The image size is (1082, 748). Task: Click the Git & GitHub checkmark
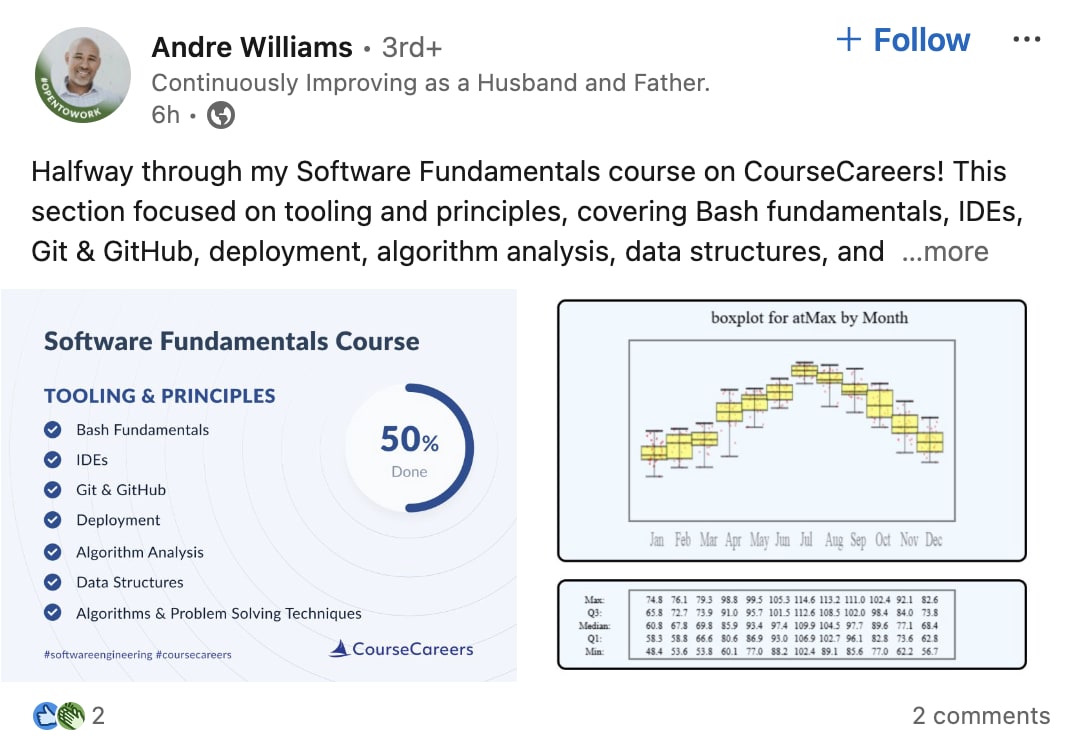coord(52,489)
